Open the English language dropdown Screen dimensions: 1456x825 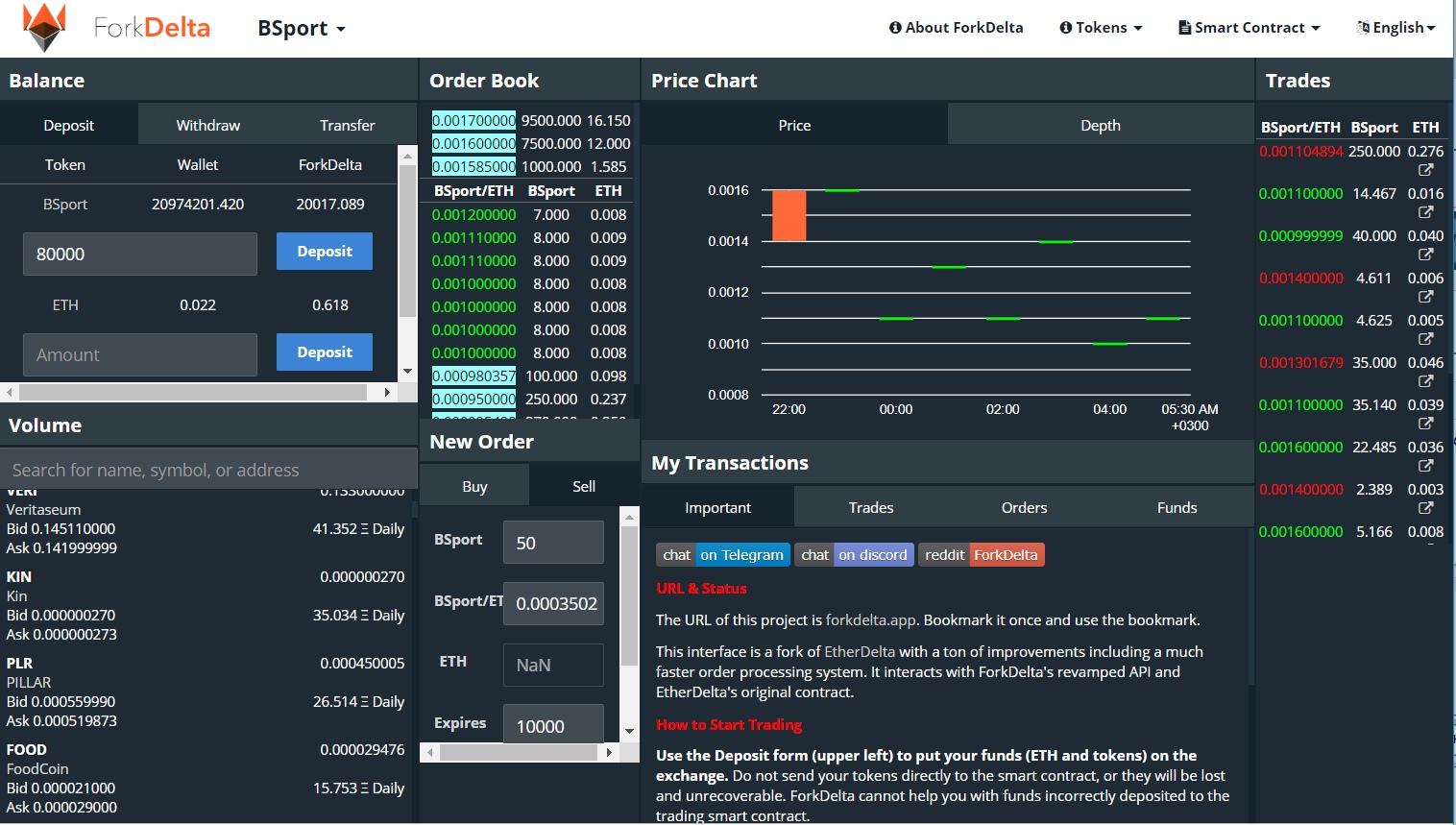coord(1395,28)
